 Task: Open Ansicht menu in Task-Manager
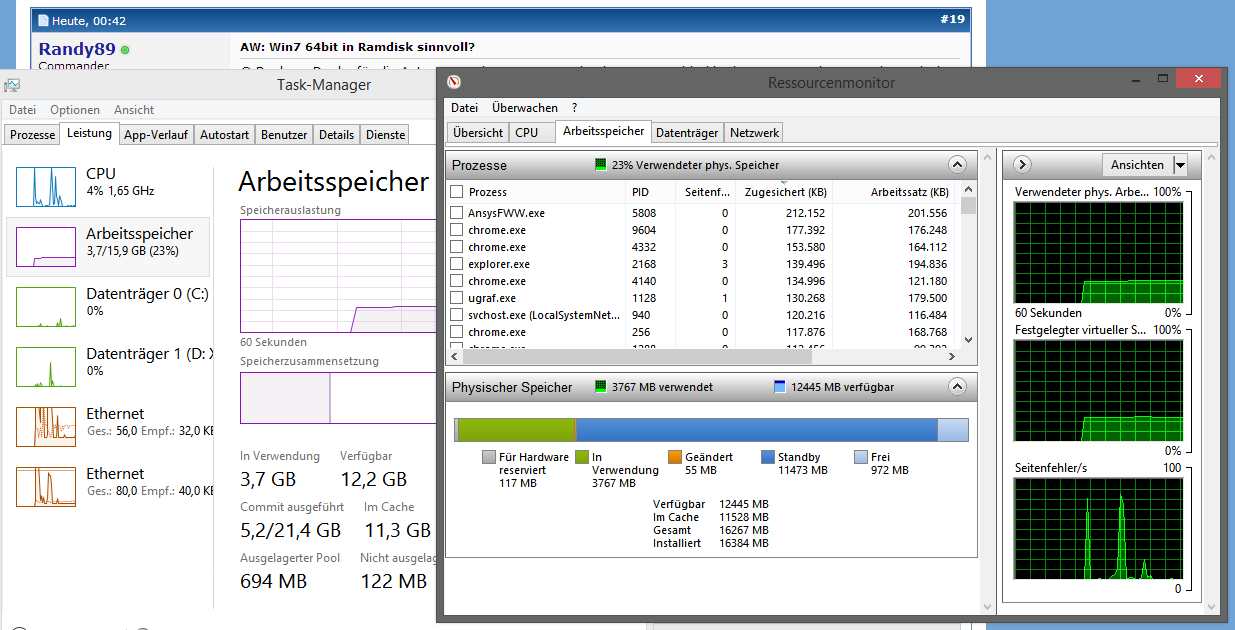[134, 110]
